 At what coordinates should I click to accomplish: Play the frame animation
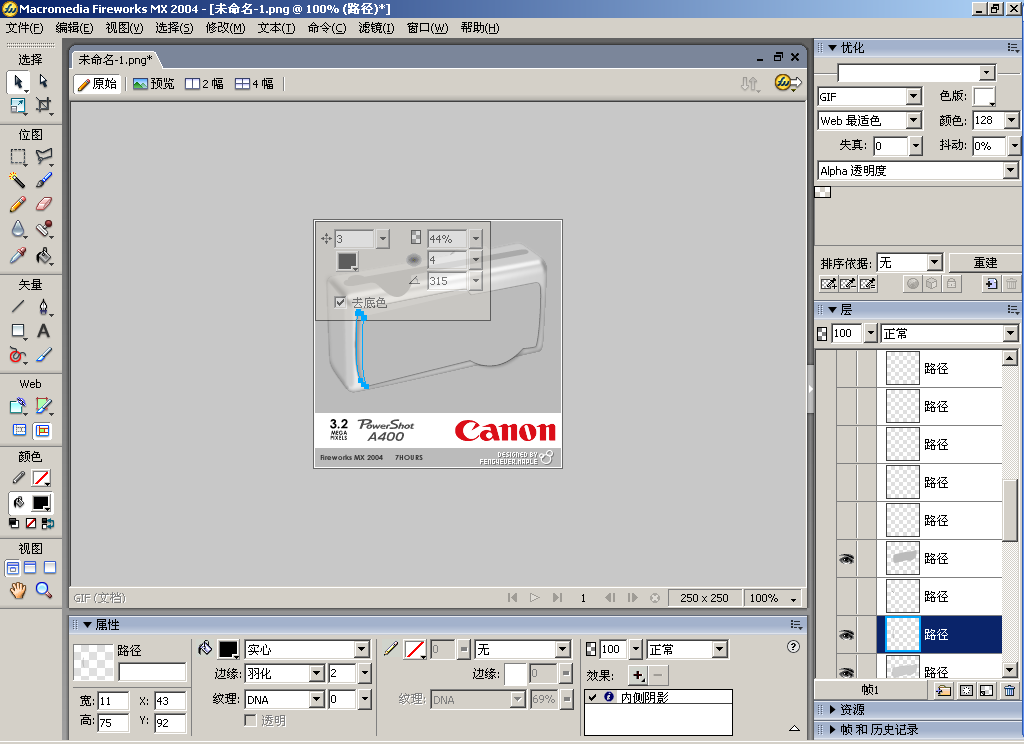535,598
